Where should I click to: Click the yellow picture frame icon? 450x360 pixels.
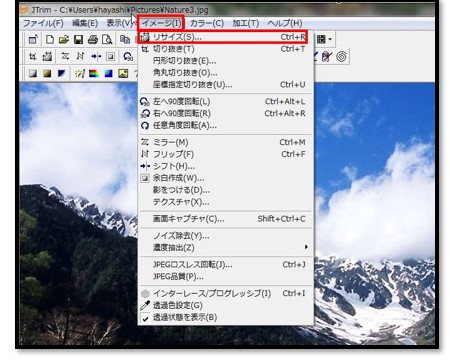coord(123,73)
